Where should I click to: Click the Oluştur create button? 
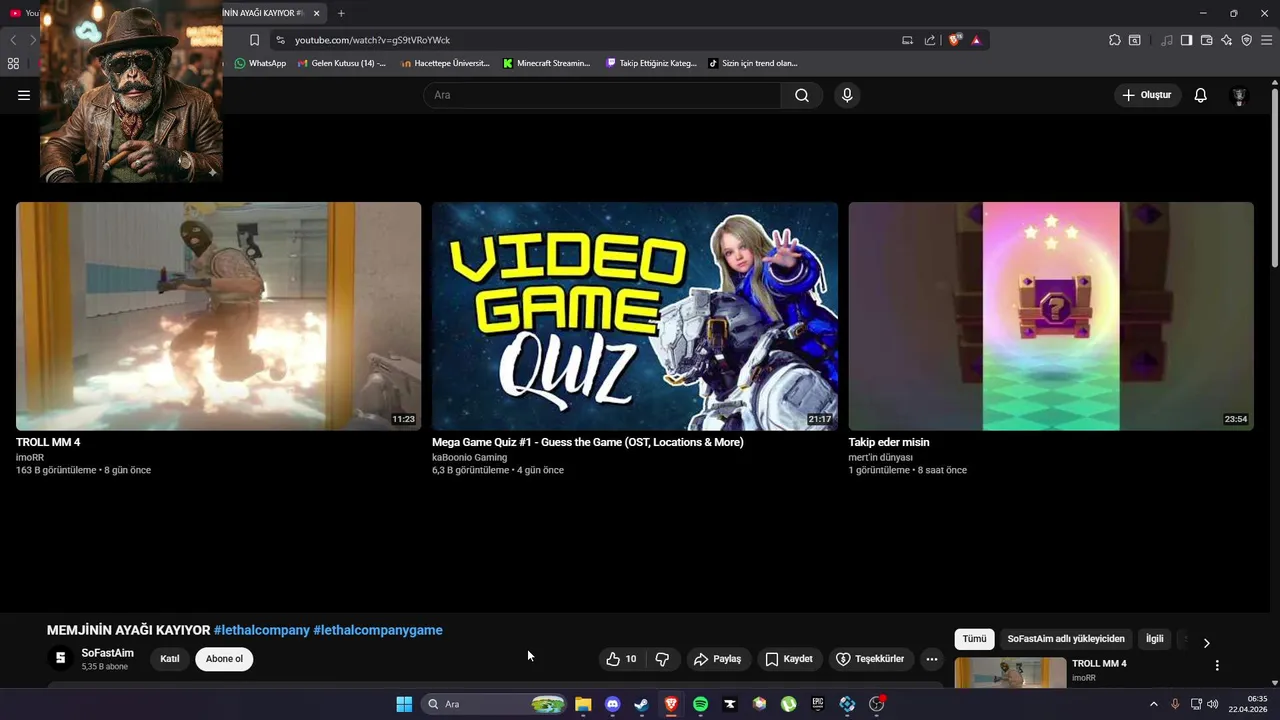click(1147, 95)
